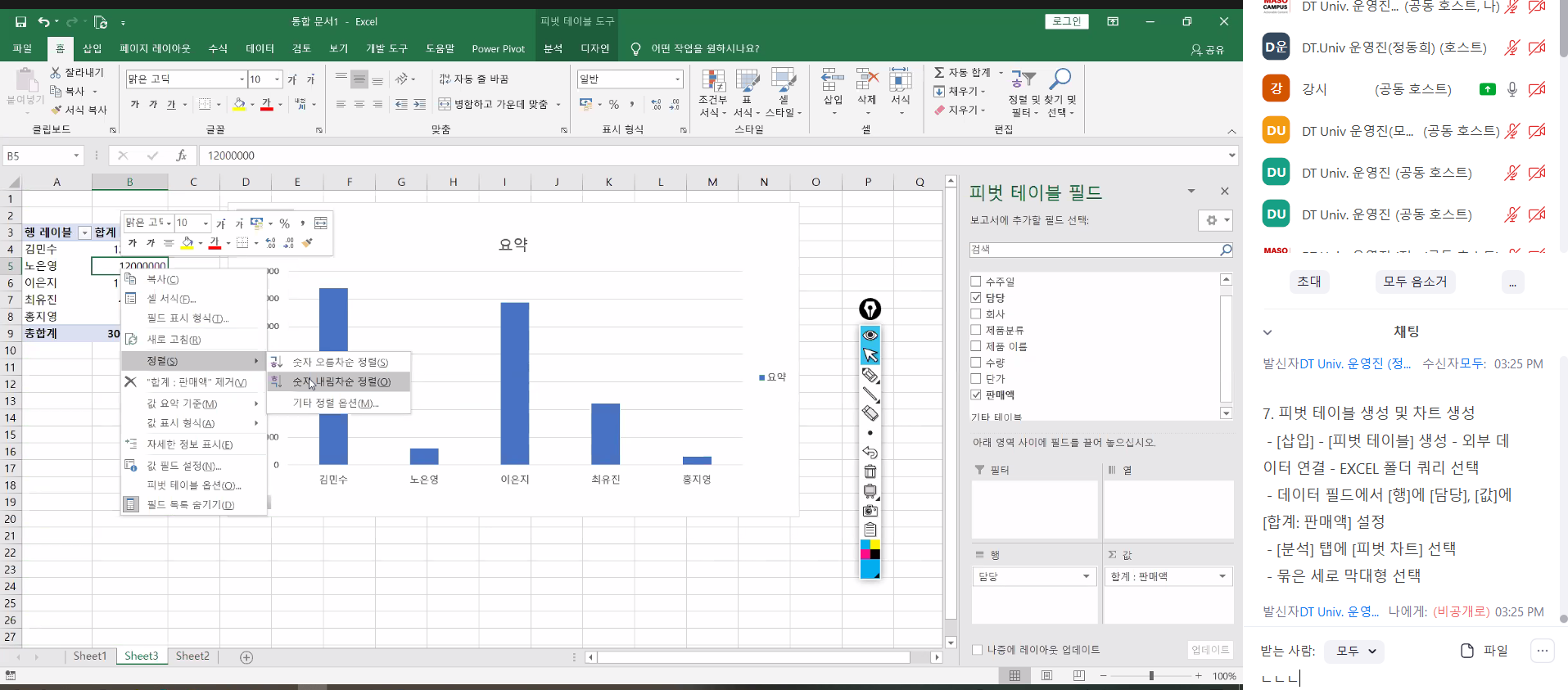Switch to the Sheet1 tab

pyautogui.click(x=89, y=656)
